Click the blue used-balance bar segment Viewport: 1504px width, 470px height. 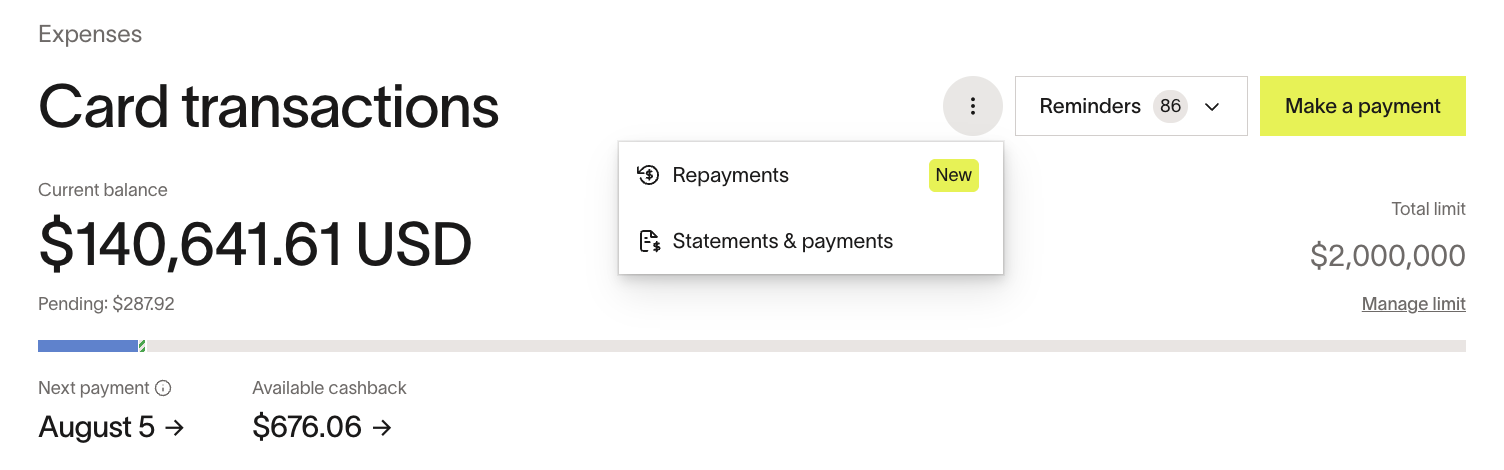87,346
